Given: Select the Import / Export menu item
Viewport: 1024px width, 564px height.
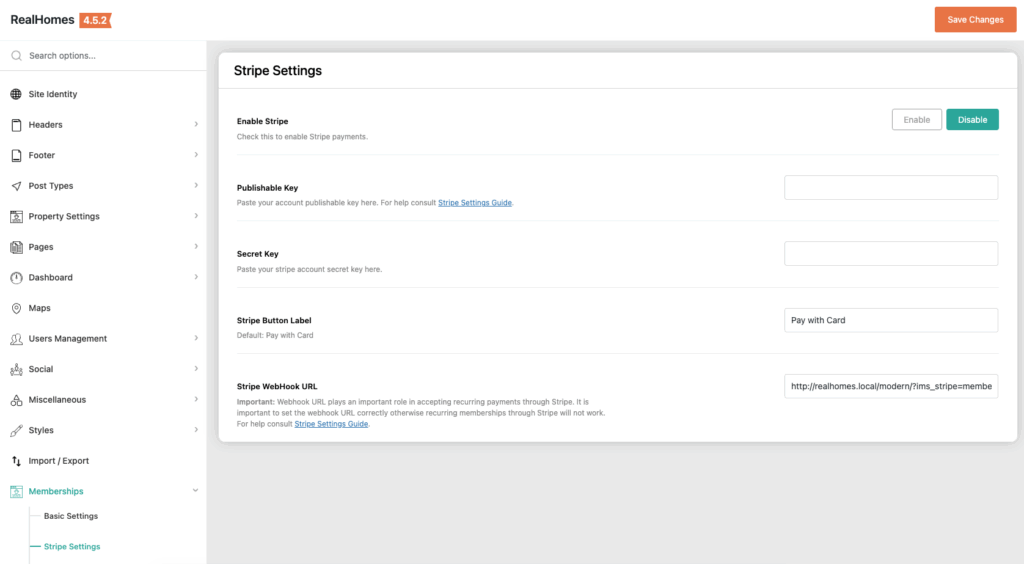Looking at the screenshot, I should pyautogui.click(x=58, y=461).
